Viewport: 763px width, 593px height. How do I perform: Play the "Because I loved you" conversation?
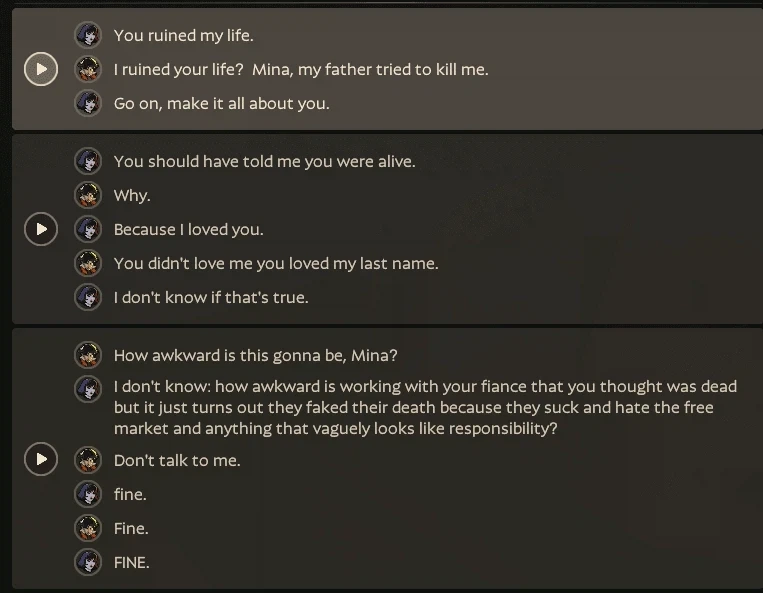[41, 229]
